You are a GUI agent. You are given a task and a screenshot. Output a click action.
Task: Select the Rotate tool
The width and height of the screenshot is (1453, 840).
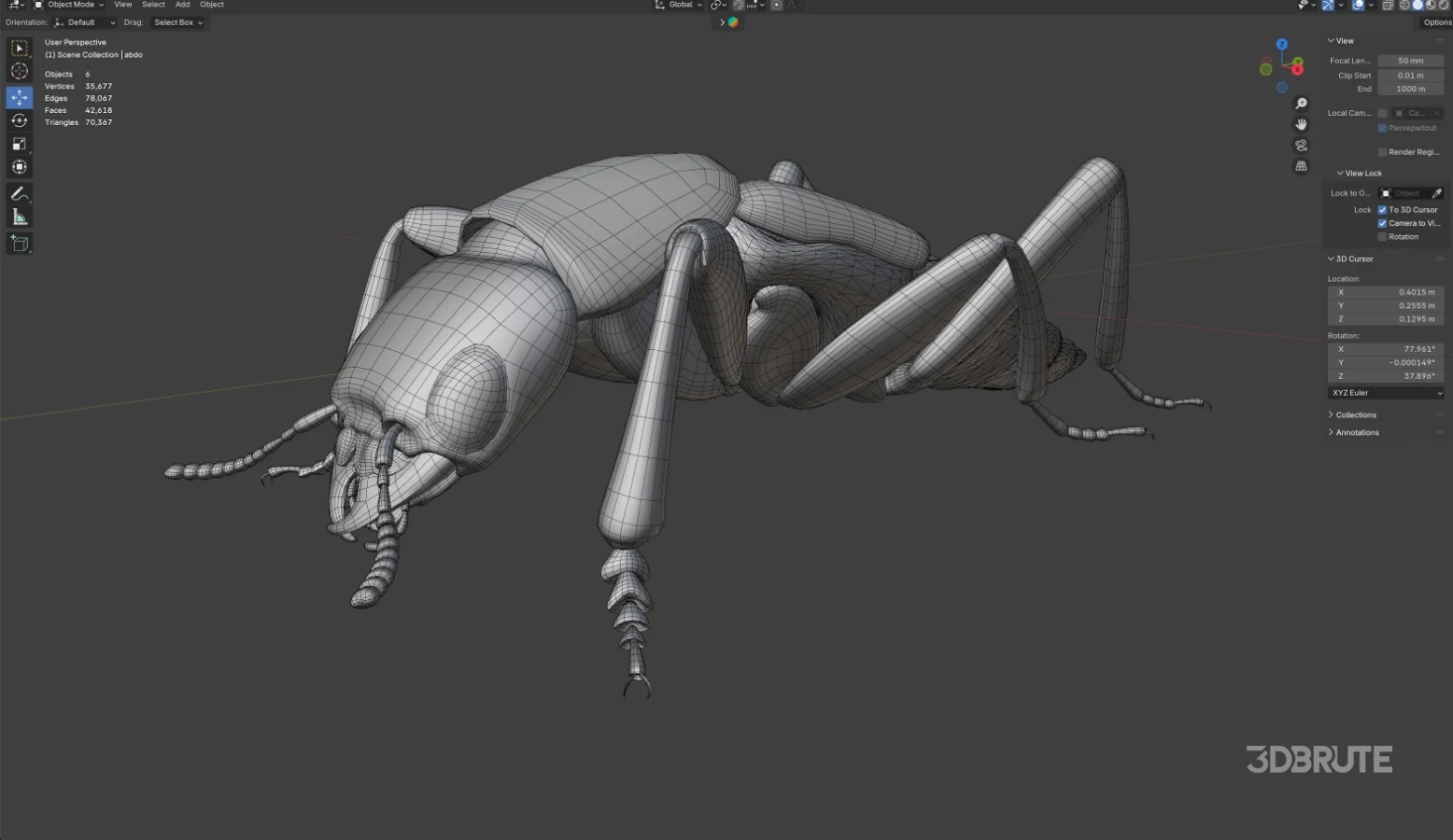coord(20,120)
